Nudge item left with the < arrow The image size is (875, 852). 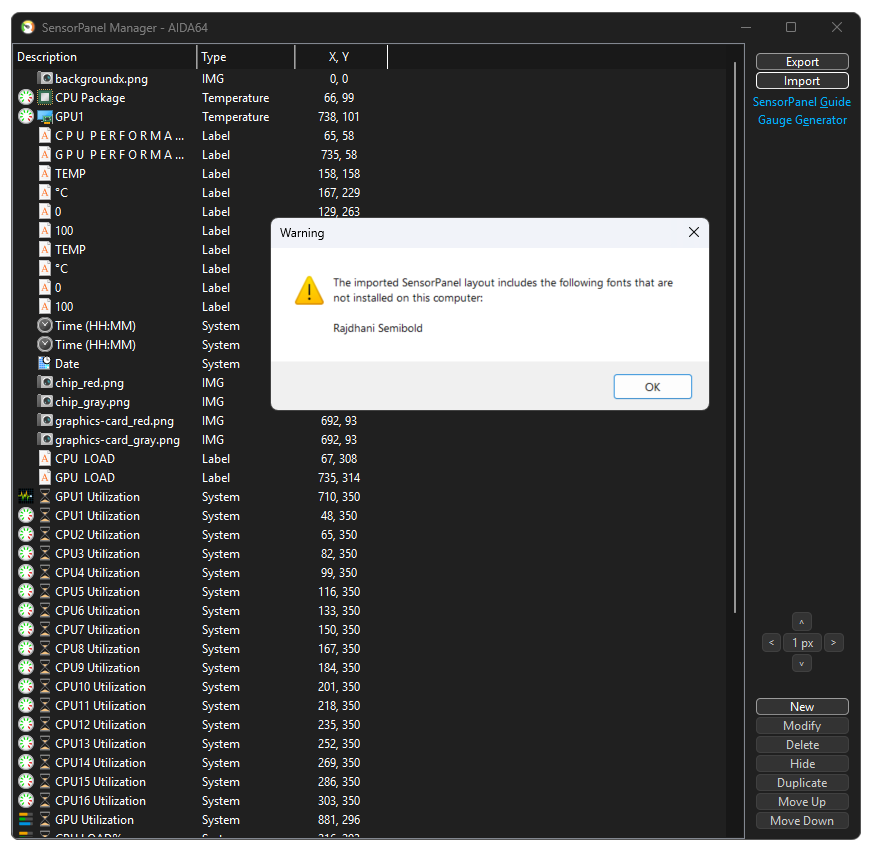[x=771, y=642]
